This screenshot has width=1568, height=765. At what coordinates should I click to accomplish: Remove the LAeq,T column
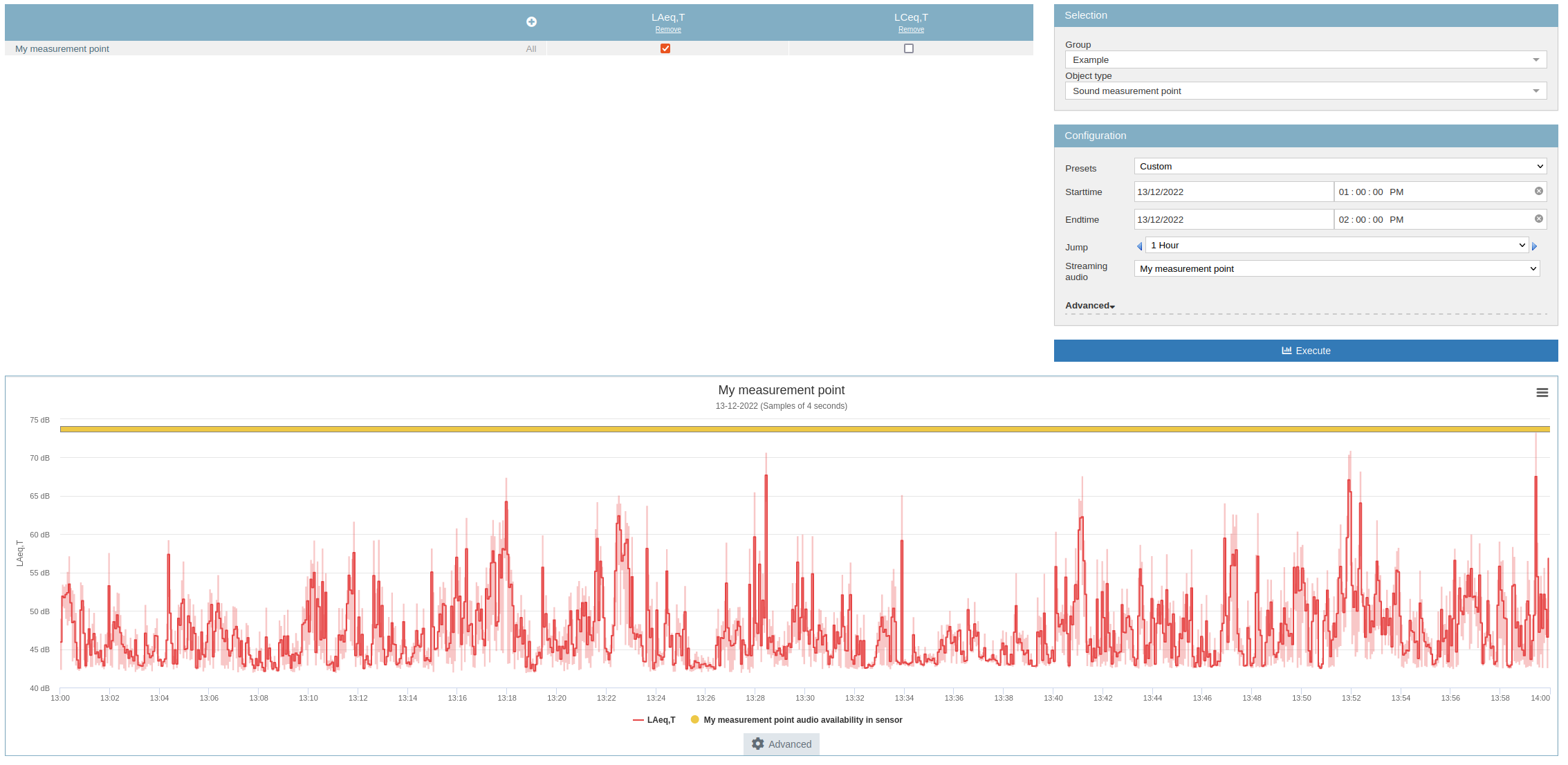click(668, 30)
